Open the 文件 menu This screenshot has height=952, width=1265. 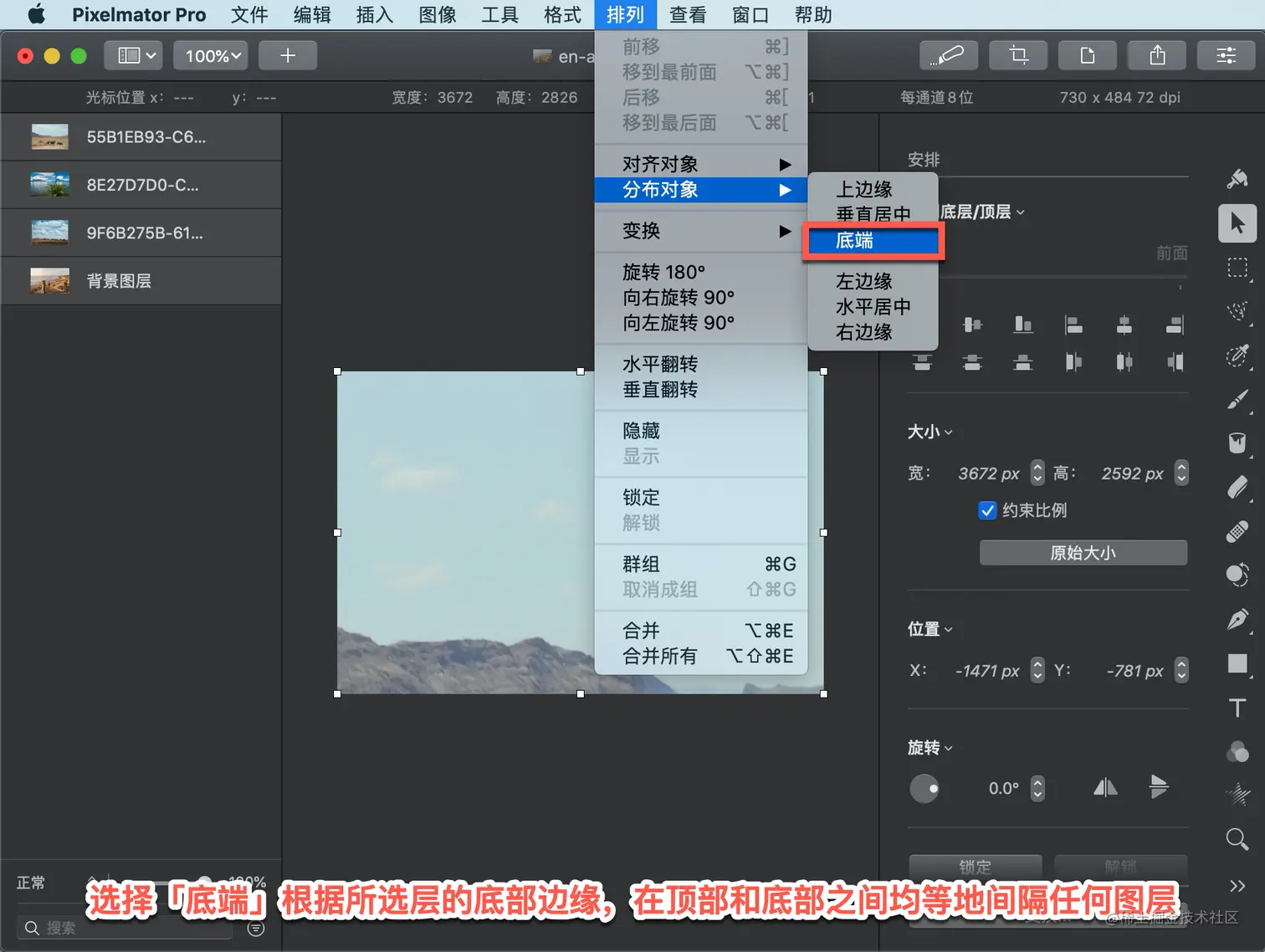coord(249,15)
